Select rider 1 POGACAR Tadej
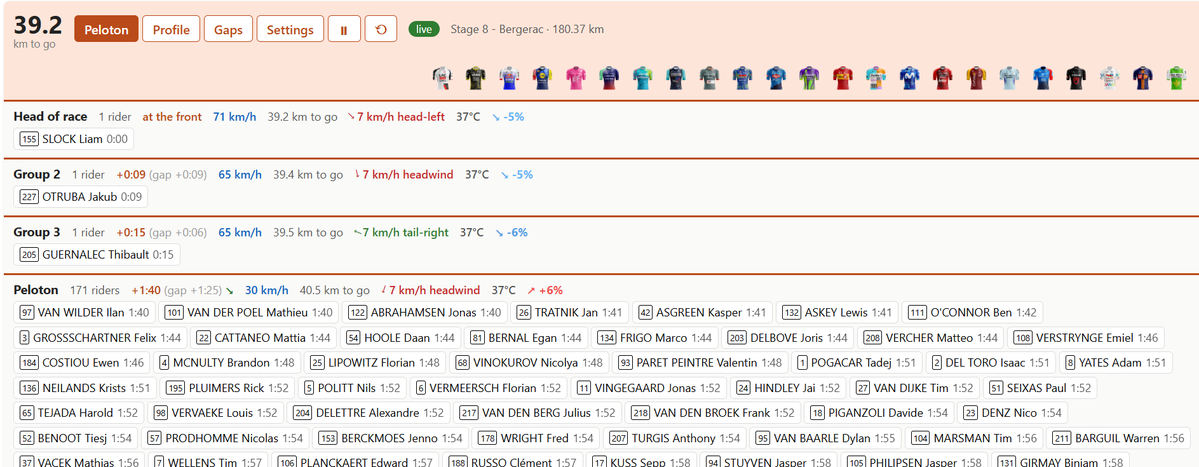The width and height of the screenshot is (1199, 467). (856, 363)
